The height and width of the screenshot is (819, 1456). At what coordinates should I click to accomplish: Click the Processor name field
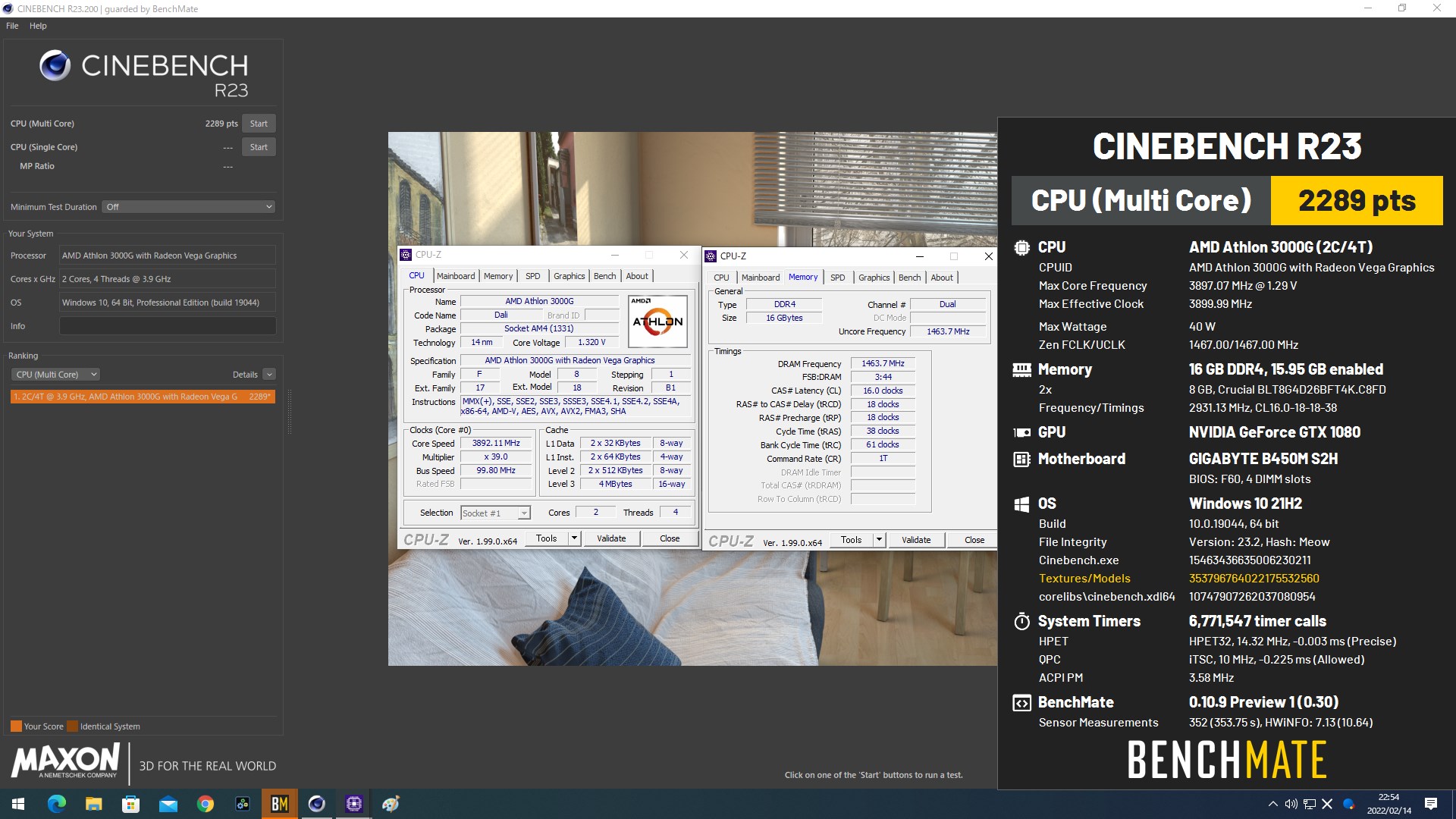click(168, 256)
